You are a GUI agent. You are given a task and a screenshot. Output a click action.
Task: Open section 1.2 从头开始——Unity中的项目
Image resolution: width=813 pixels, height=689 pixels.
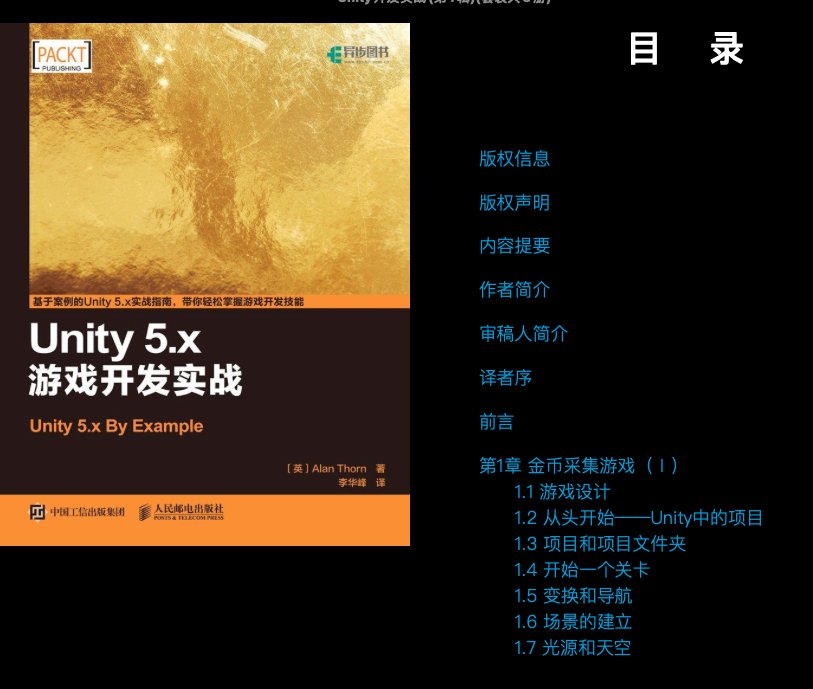coord(638,518)
